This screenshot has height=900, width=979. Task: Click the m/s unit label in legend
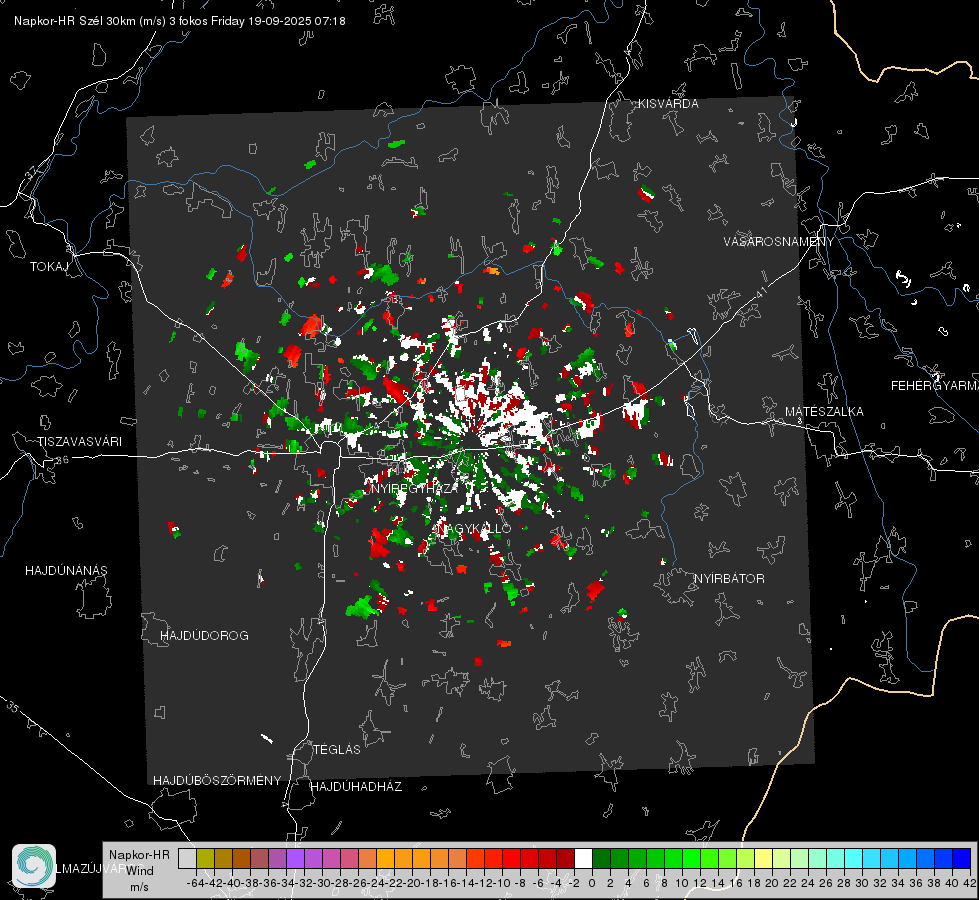pyautogui.click(x=139, y=887)
